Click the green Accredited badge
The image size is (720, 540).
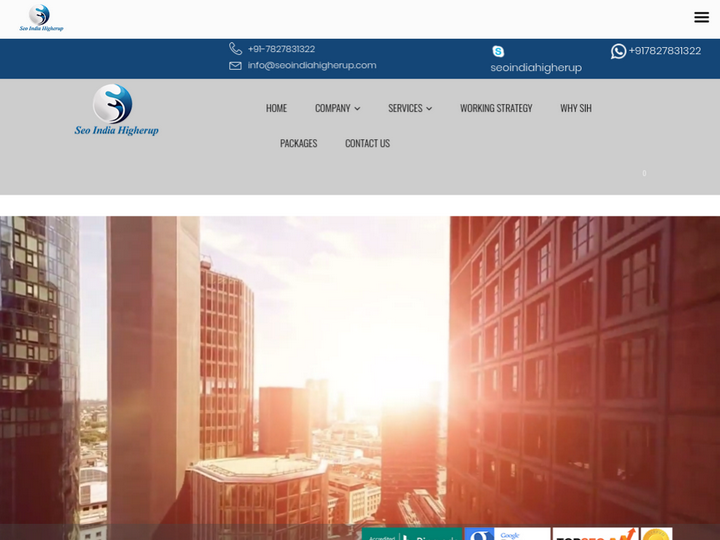pos(411,534)
